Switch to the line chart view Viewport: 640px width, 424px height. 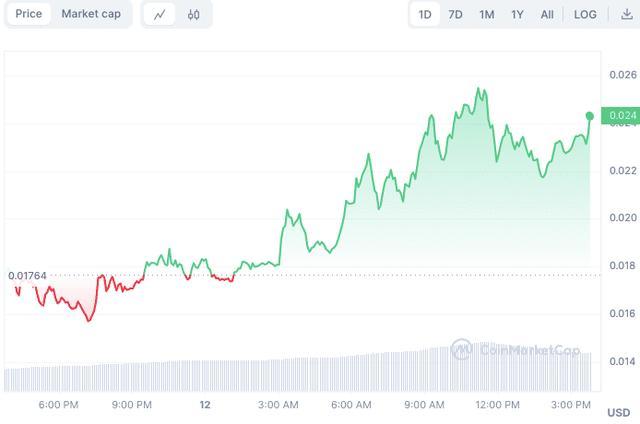click(160, 15)
